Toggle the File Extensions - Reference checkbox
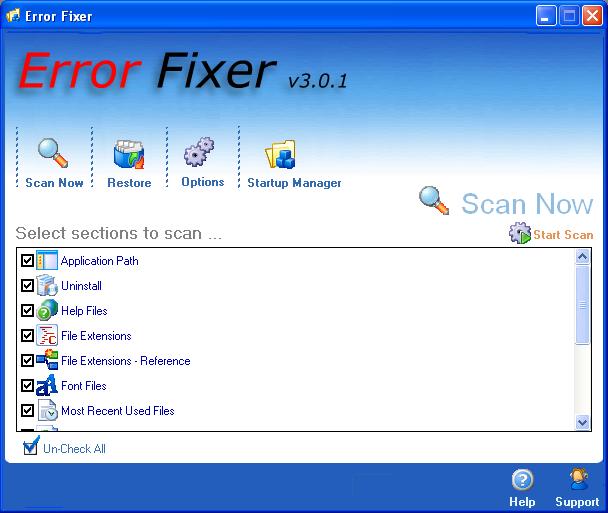This screenshot has height=513, width=608. (28, 361)
